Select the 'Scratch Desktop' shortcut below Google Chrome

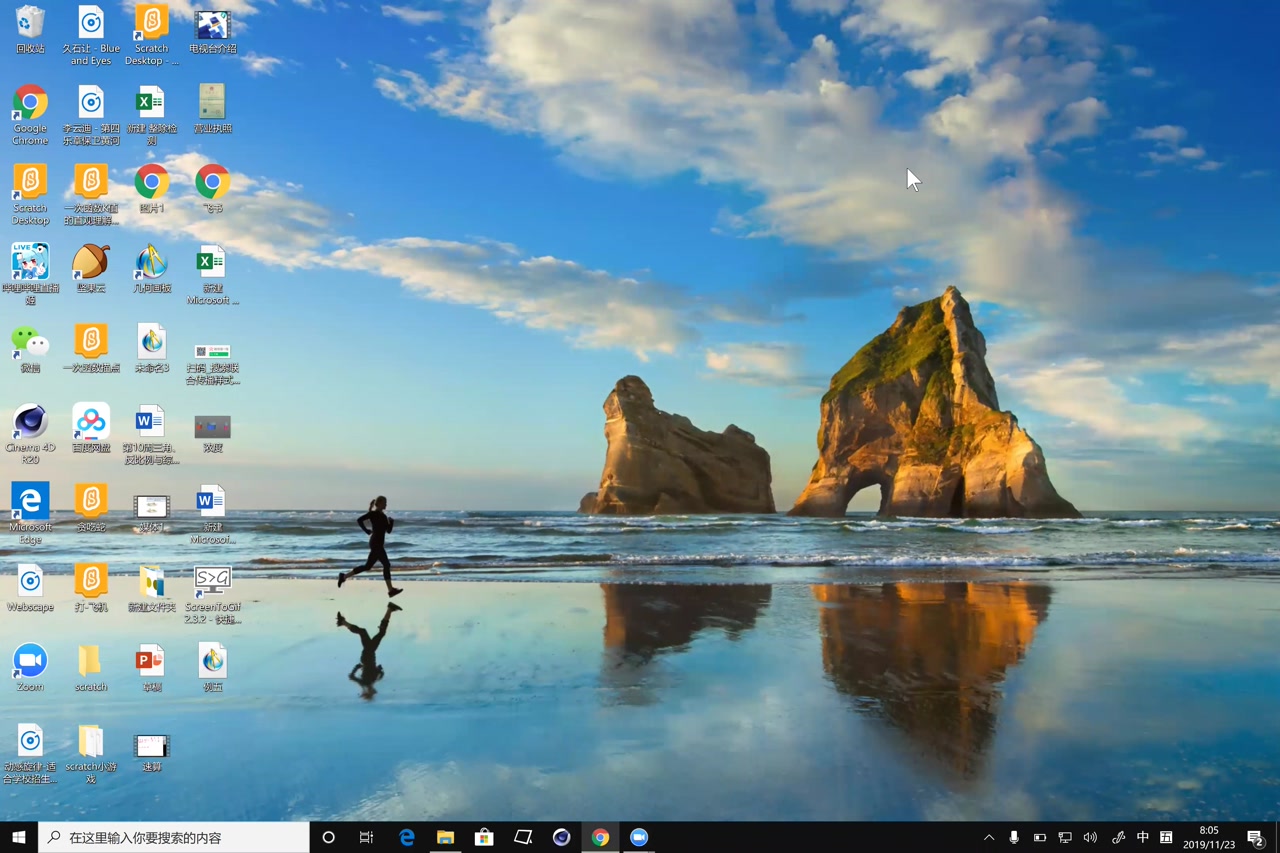(30, 195)
